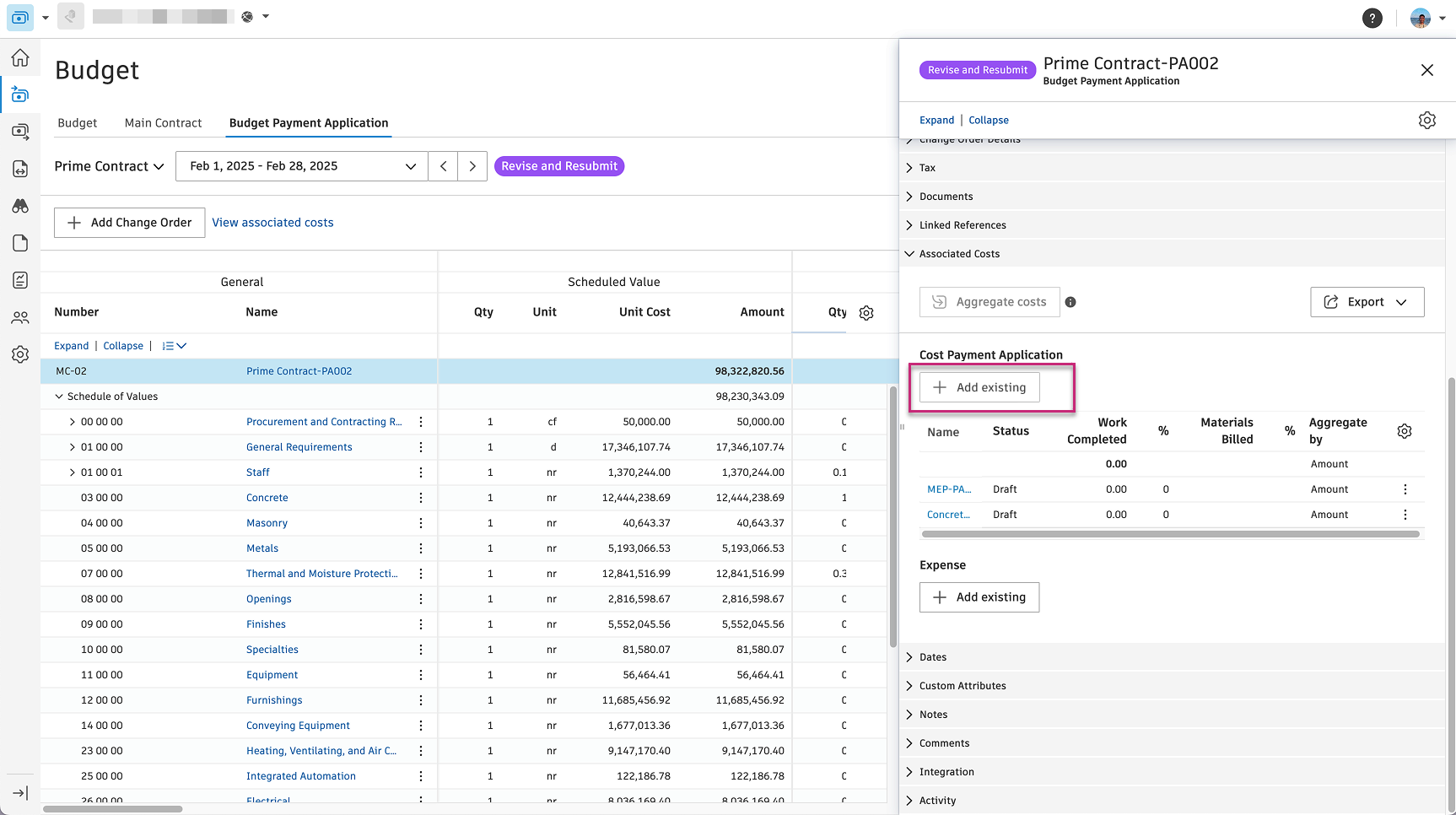Open the list view options dropdown

click(174, 346)
